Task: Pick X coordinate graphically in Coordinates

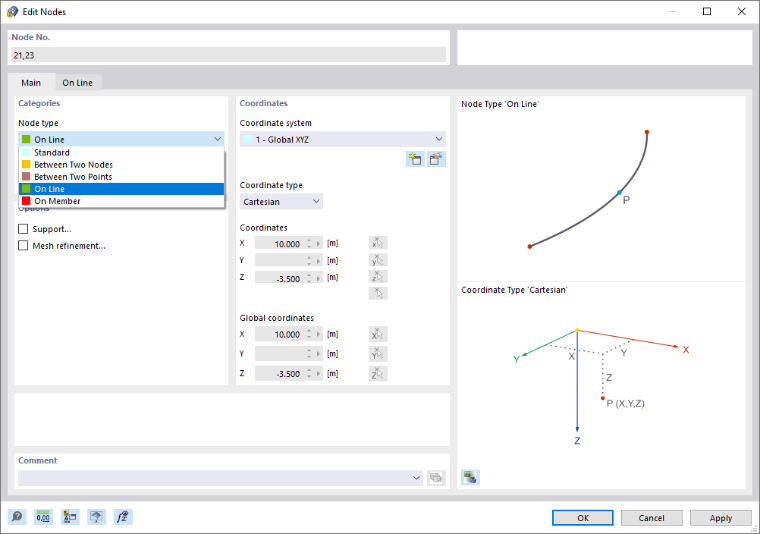Action: (x=378, y=243)
